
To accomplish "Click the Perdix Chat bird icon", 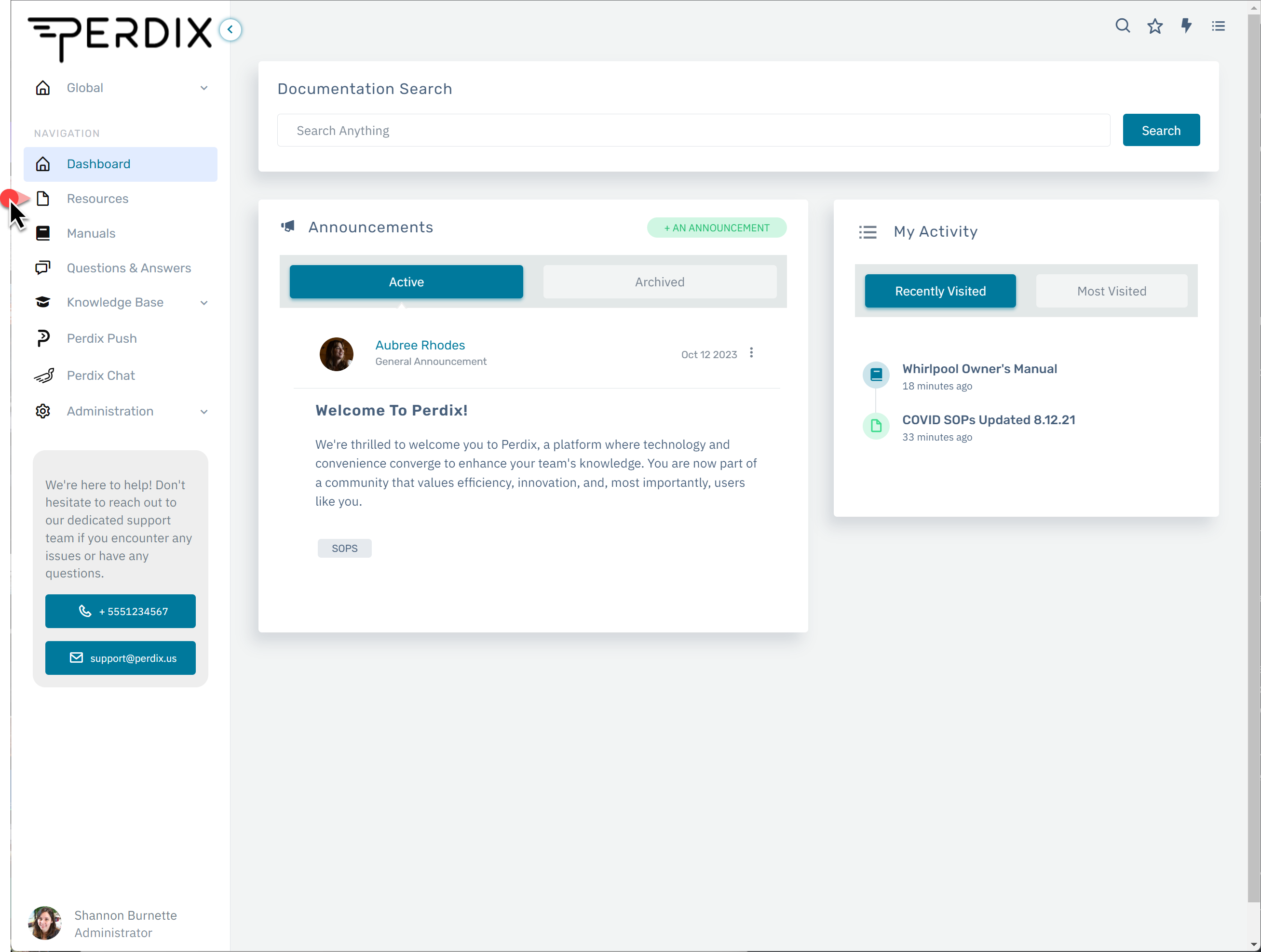I will pyautogui.click(x=44, y=375).
